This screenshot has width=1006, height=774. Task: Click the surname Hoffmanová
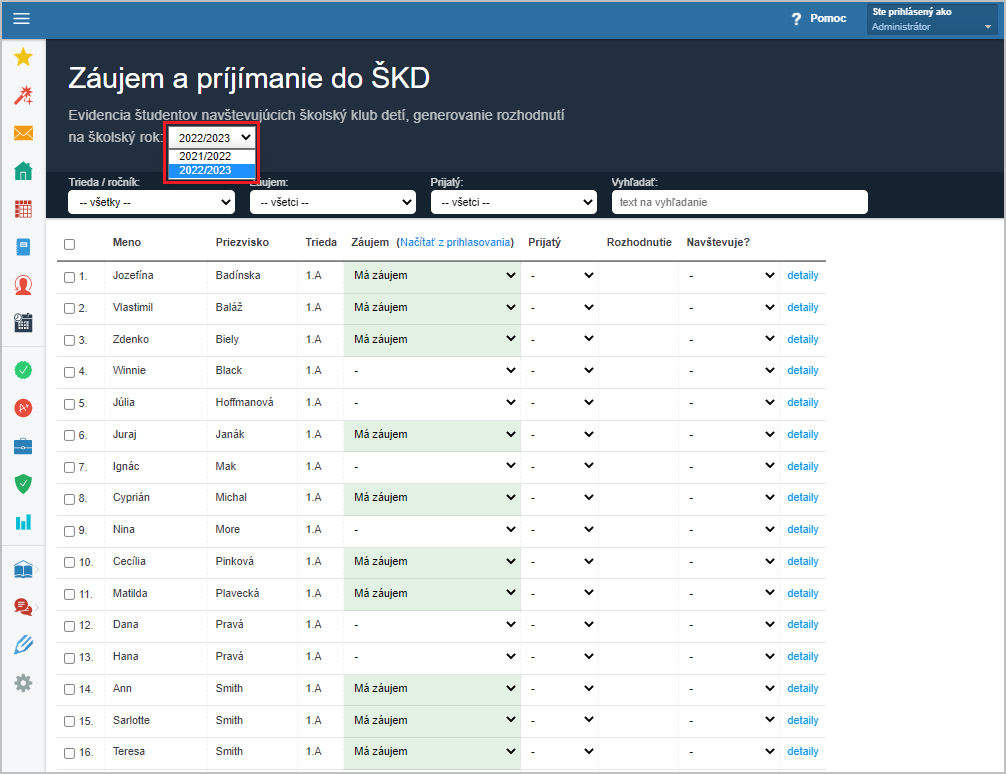pos(244,402)
